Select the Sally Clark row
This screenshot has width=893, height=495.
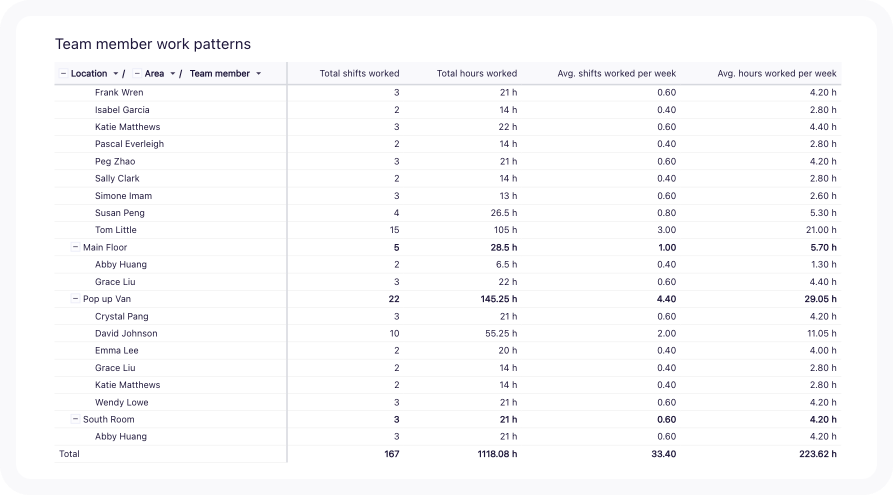click(x=448, y=178)
